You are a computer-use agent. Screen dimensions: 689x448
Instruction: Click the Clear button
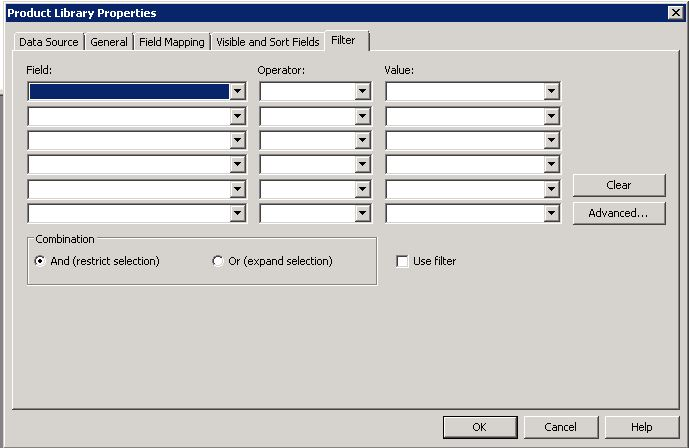coord(618,185)
